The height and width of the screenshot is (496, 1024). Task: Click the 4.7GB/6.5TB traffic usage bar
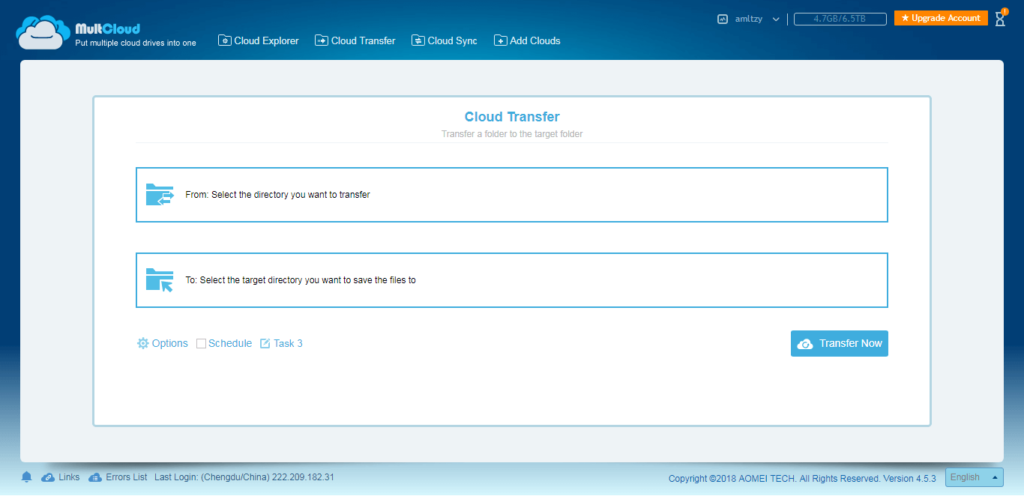coord(840,19)
